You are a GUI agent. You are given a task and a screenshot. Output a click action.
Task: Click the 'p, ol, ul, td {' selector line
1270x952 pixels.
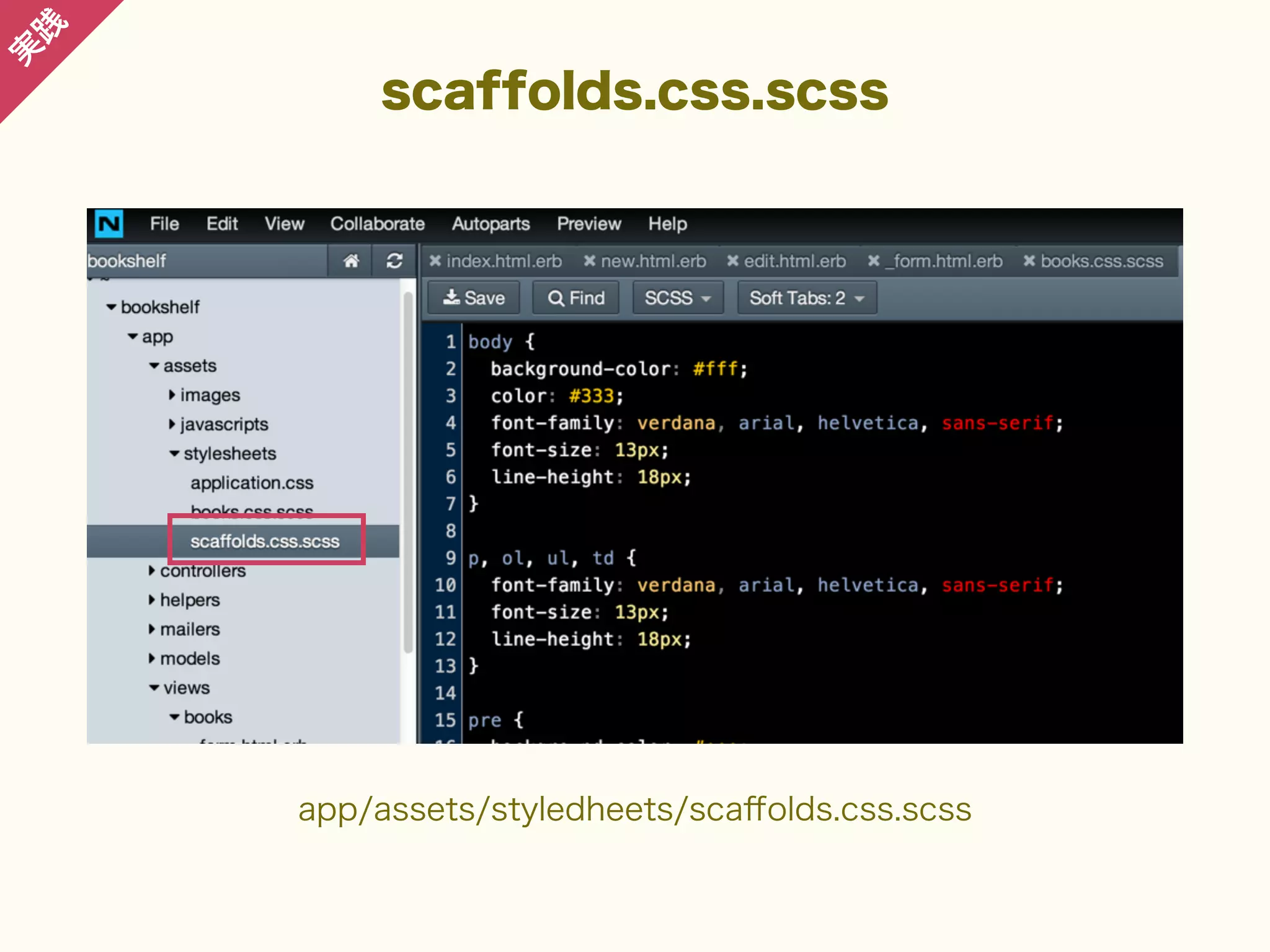tap(552, 558)
